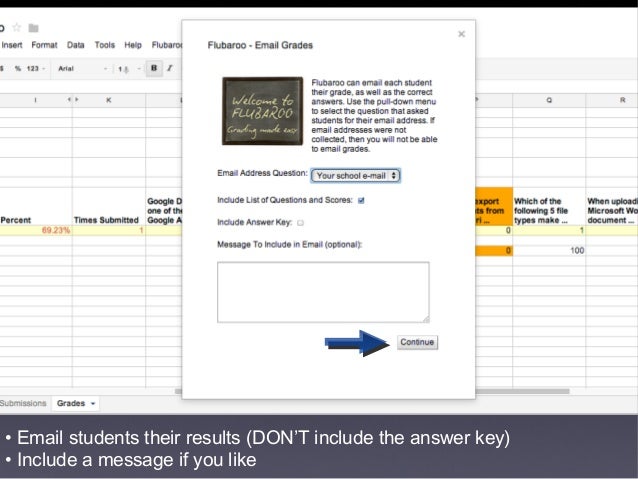Image resolution: width=638 pixels, height=479 pixels.
Task: Click the horizontal scrollbar of the sheet
Action: pos(522,392)
